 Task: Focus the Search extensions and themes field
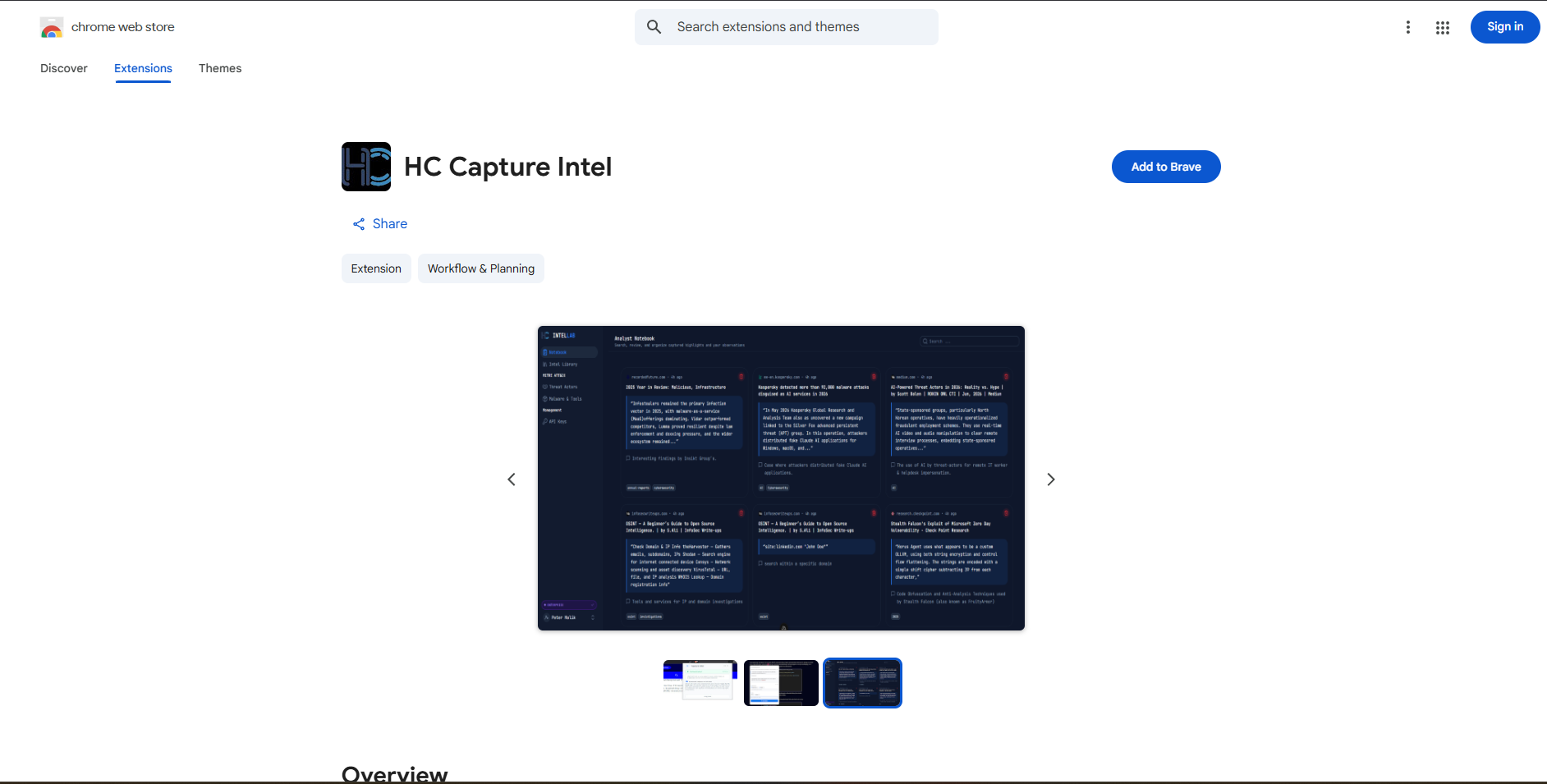point(787,27)
